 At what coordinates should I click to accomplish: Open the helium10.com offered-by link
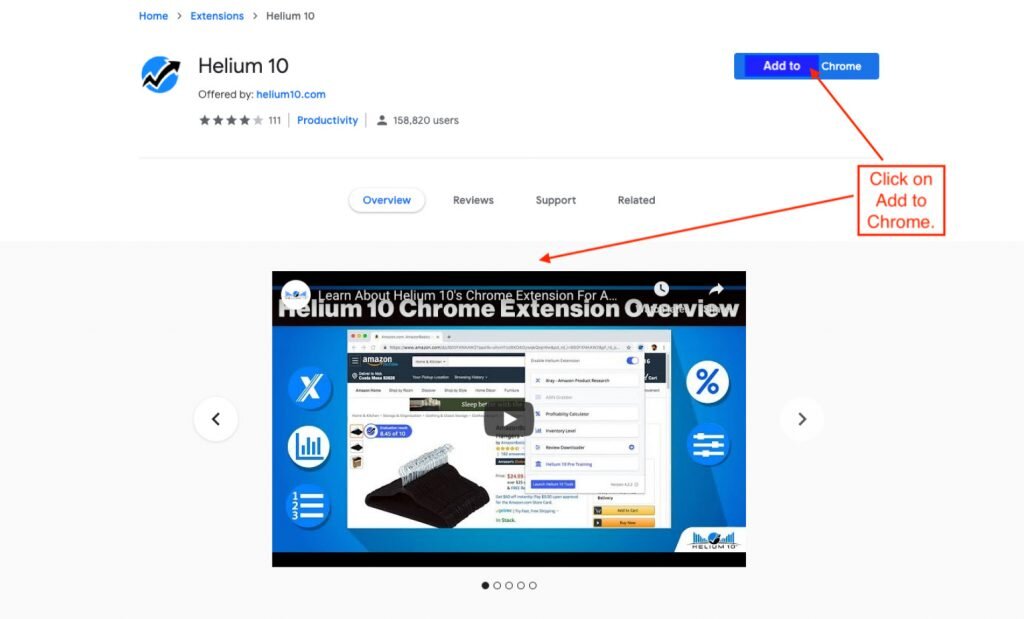coord(291,94)
